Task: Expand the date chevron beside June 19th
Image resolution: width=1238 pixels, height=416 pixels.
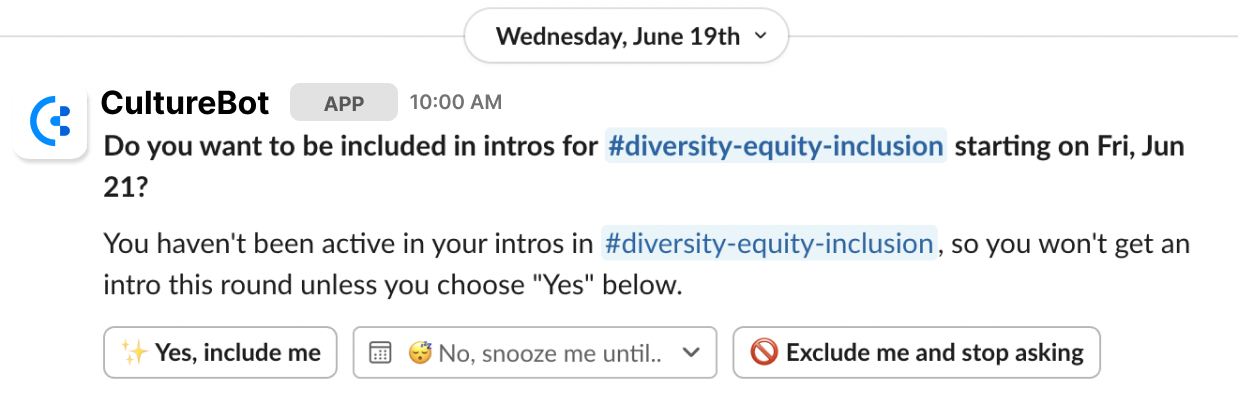Action: (x=760, y=37)
